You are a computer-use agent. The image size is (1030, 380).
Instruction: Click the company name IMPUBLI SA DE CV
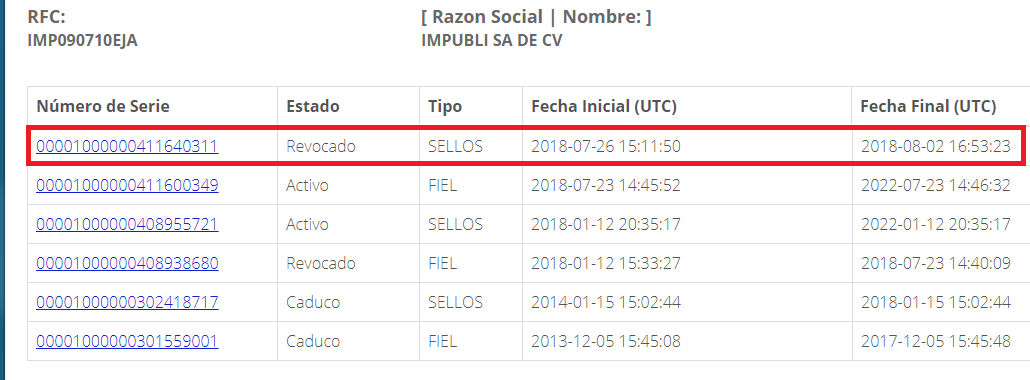491,40
